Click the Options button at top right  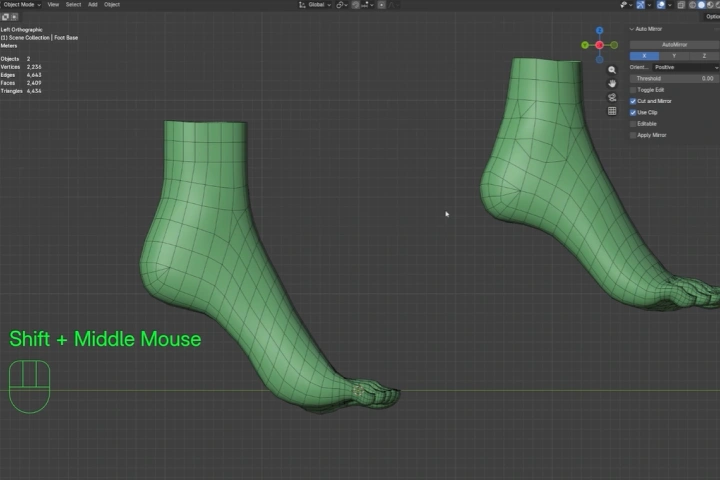coord(712,17)
